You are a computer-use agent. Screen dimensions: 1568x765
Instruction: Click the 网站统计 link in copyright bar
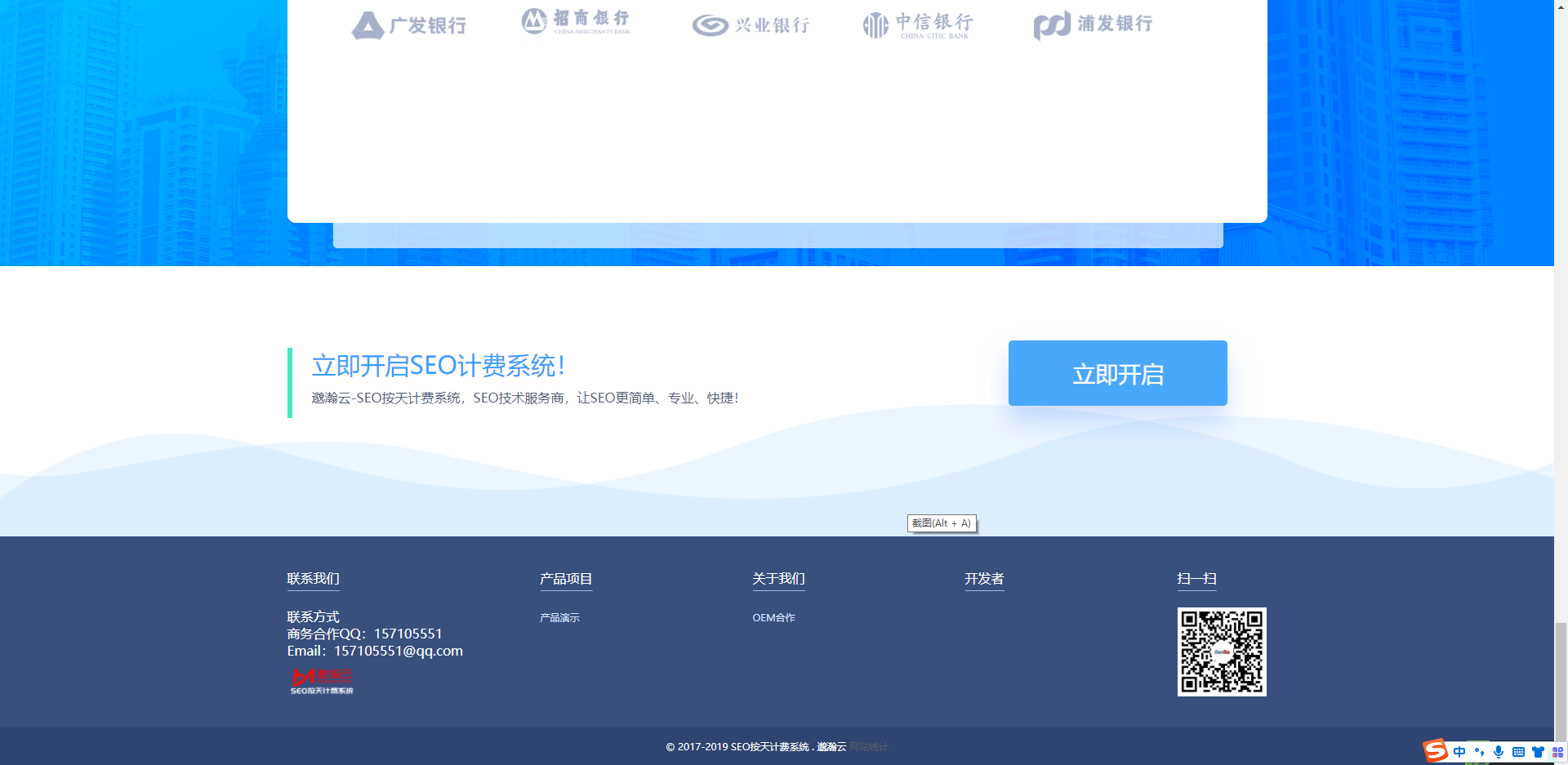tap(868, 747)
